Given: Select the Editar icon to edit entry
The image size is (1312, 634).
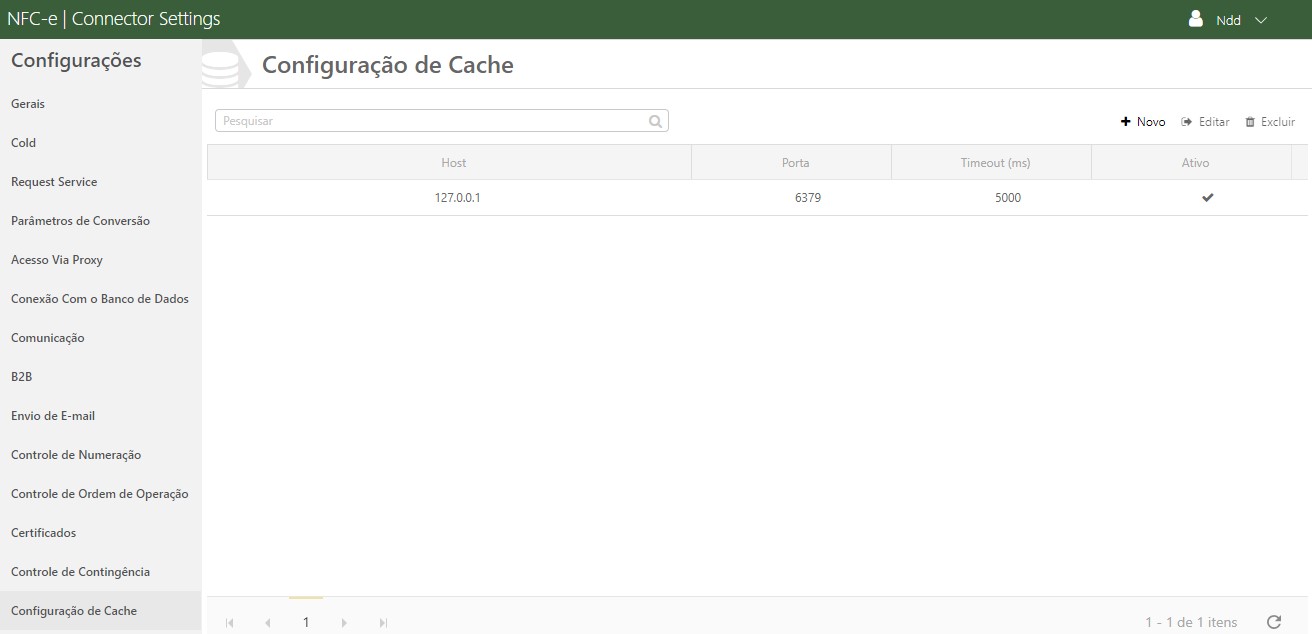Looking at the screenshot, I should pos(1188,121).
